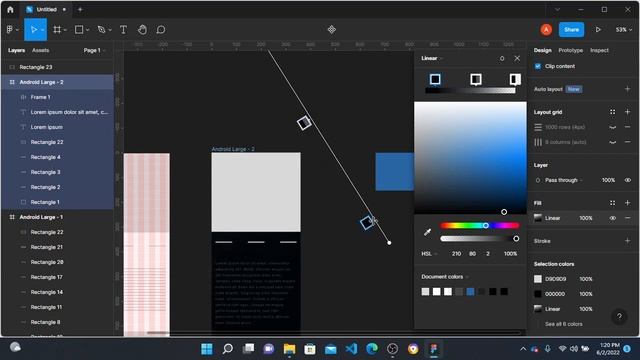Image resolution: width=640 pixels, height=360 pixels.
Task: Select the Pen tool
Action: [101, 29]
